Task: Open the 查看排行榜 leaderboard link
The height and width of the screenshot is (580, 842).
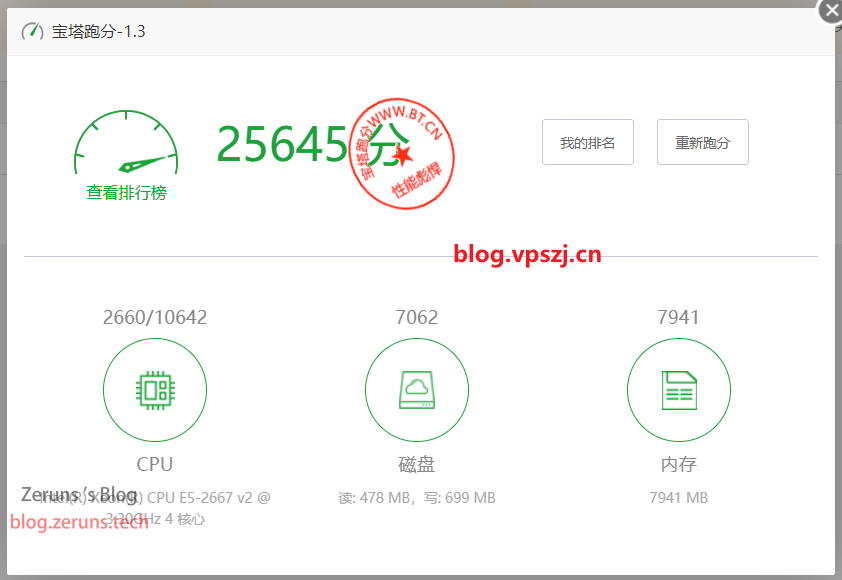Action: pos(126,193)
